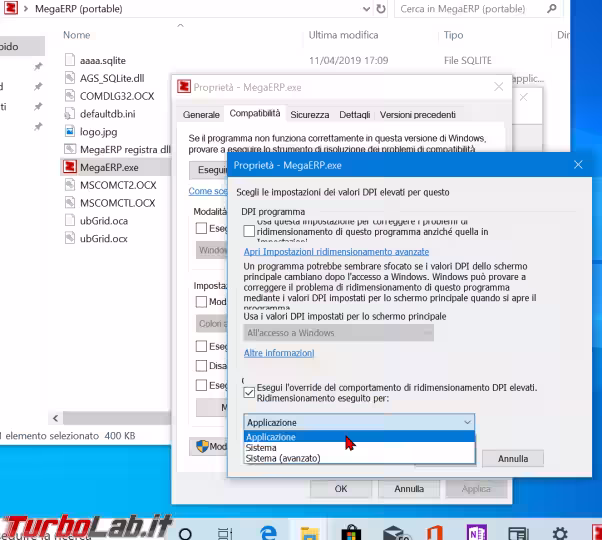Viewport: 602px width, 540px height.
Task: Select the aaaa.sqlite file icon
Action: tap(69, 60)
